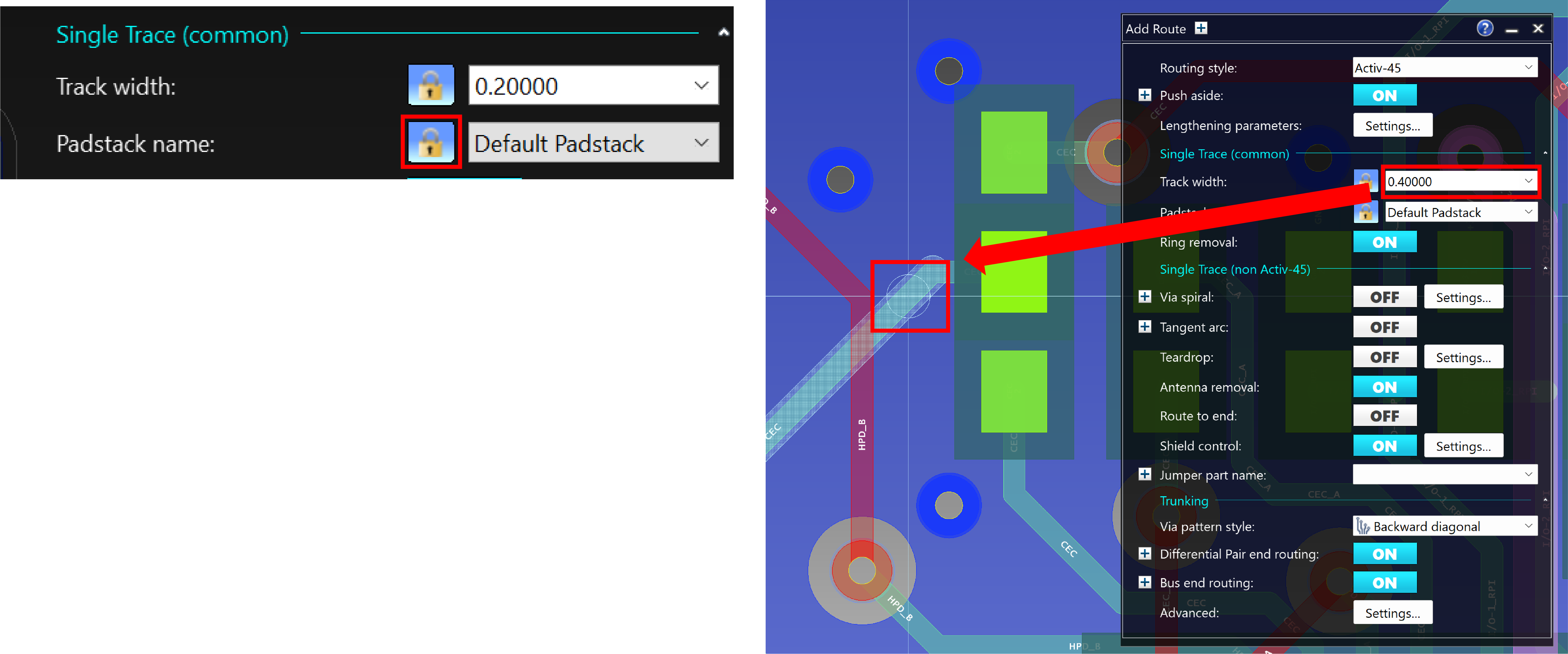Screen dimensions: 1568x654
Task: Open Via pattern style Backward diagonal dropdown
Action: 1445,526
